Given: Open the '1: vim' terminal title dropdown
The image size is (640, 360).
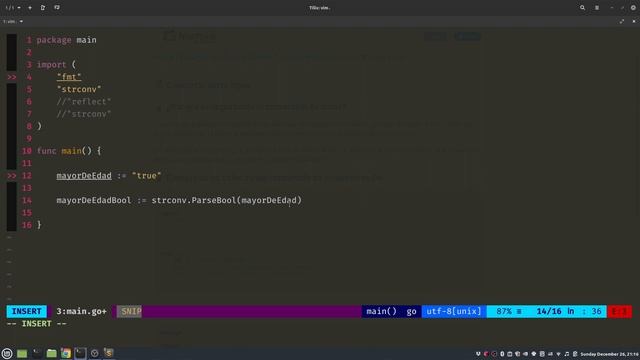Looking at the screenshot, I should [x=13, y=21].
